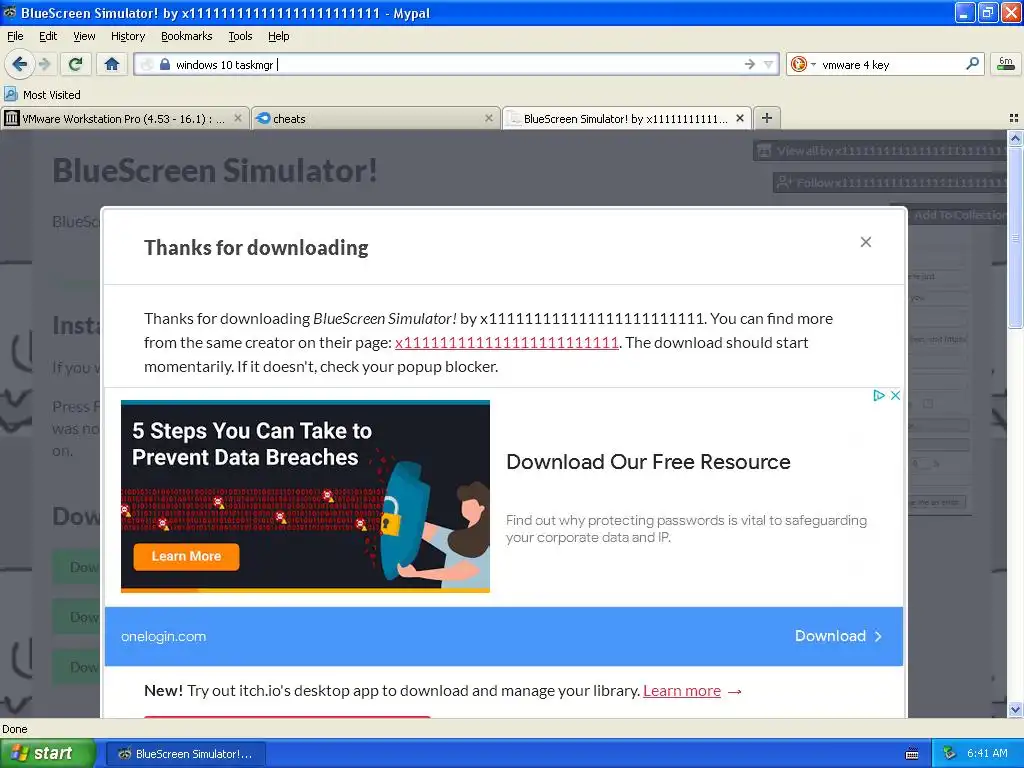Open a new tab with plus button
The image size is (1024, 768).
coord(767,118)
